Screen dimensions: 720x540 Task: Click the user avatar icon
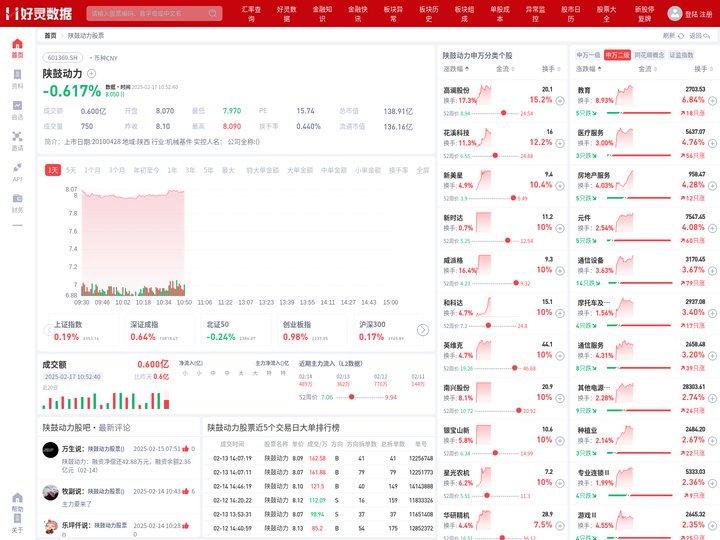675,13
